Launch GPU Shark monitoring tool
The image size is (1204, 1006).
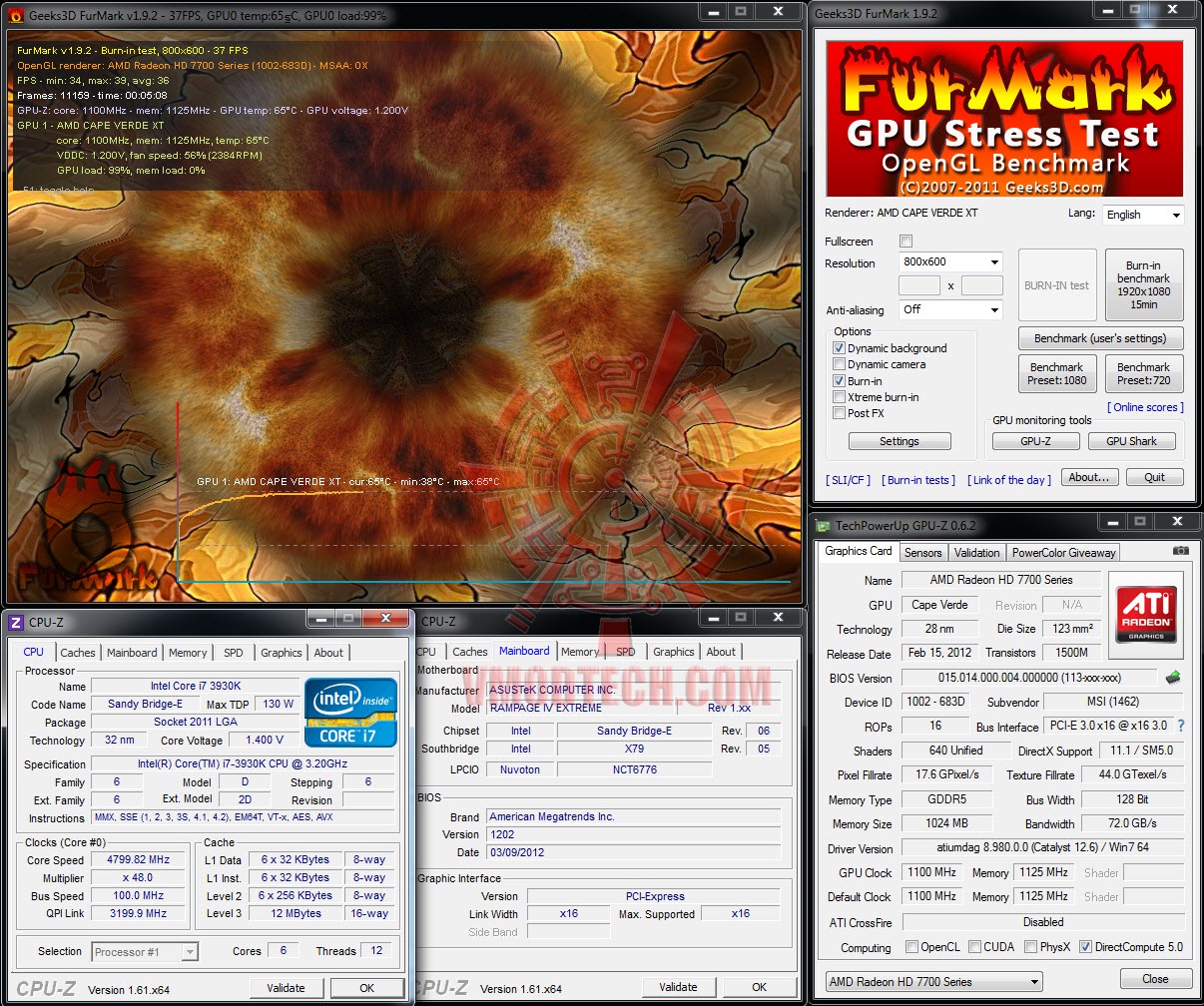pos(1130,441)
